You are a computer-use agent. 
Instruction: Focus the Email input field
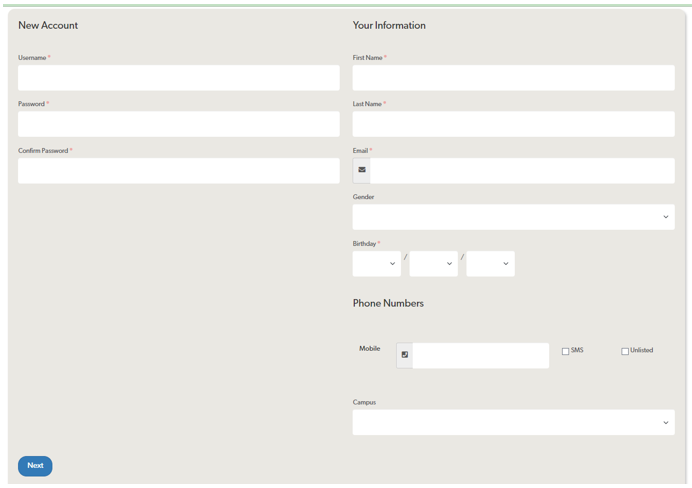522,171
